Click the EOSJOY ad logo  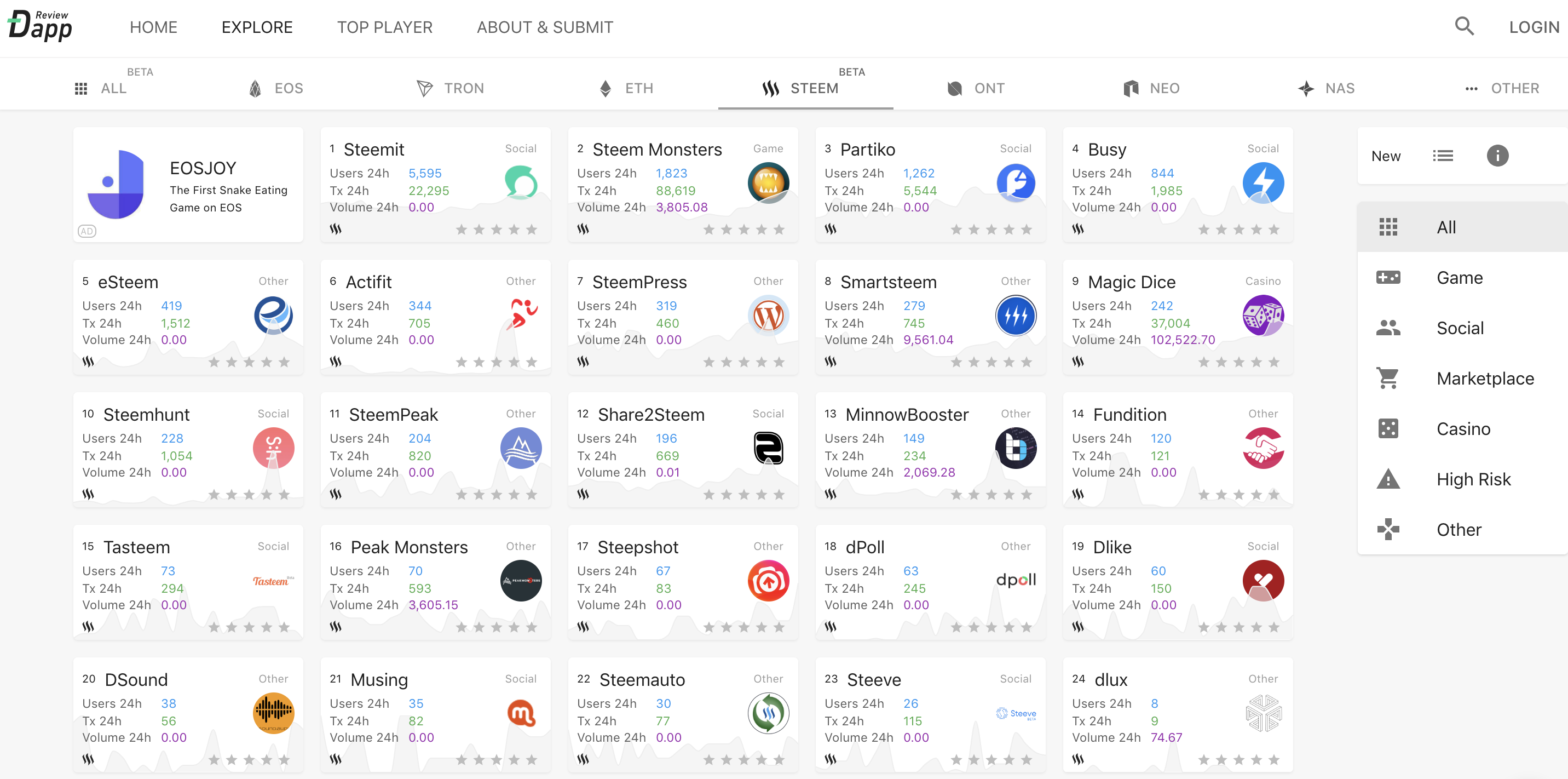116,185
